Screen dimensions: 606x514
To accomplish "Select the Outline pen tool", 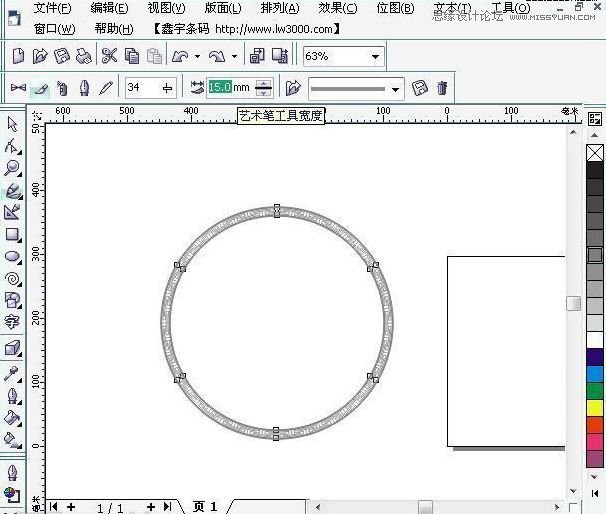I will [12, 396].
